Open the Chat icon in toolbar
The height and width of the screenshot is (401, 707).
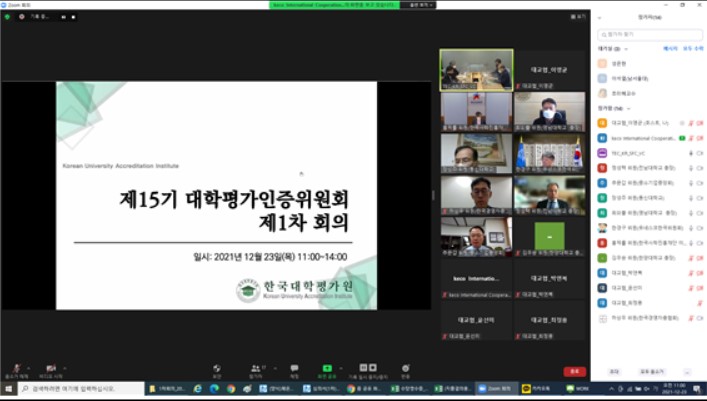(294, 369)
